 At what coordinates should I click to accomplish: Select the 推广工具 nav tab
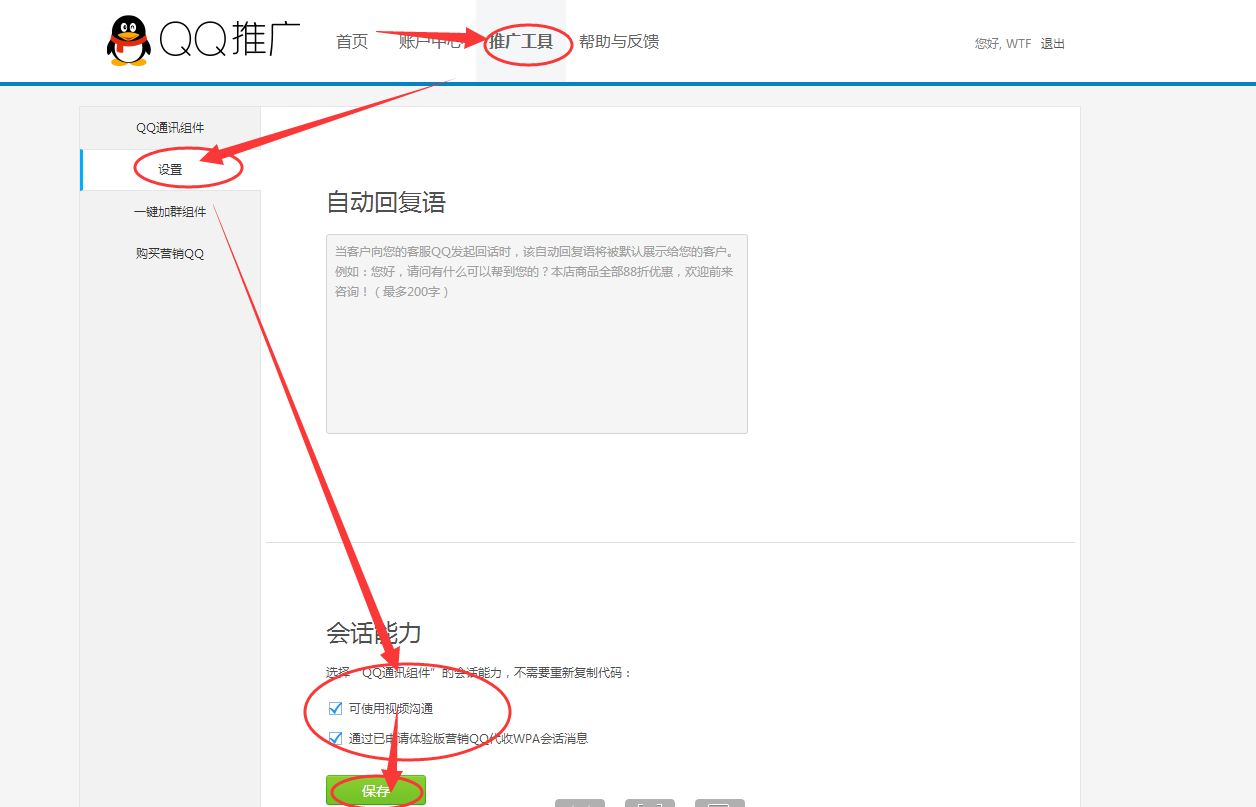(521, 42)
